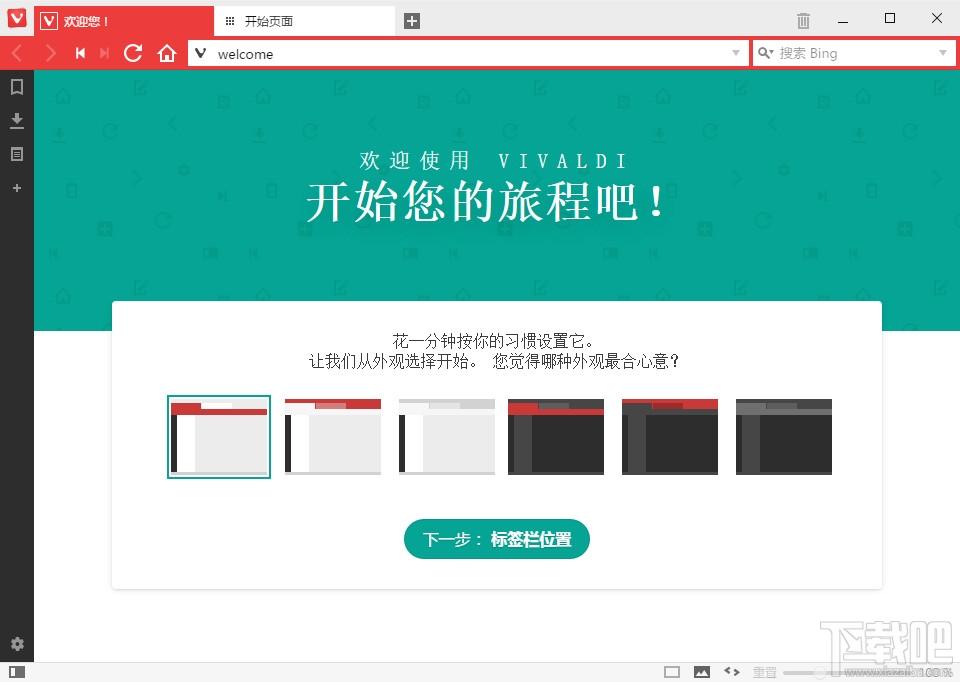Click the welcome address field
This screenshot has height=682, width=960.
(468, 53)
